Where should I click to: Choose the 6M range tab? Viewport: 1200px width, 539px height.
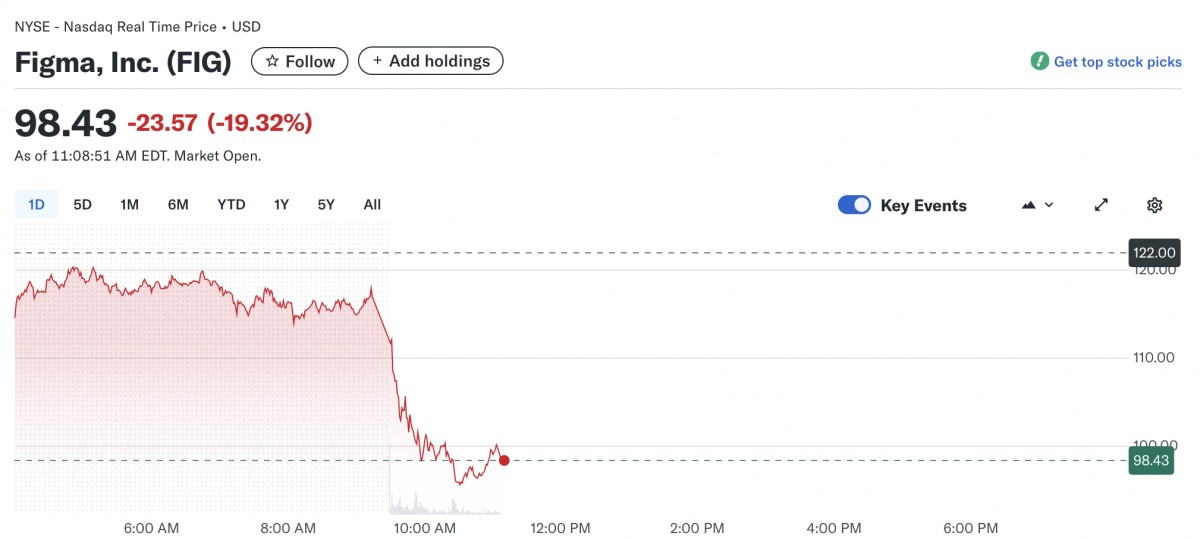coord(178,204)
